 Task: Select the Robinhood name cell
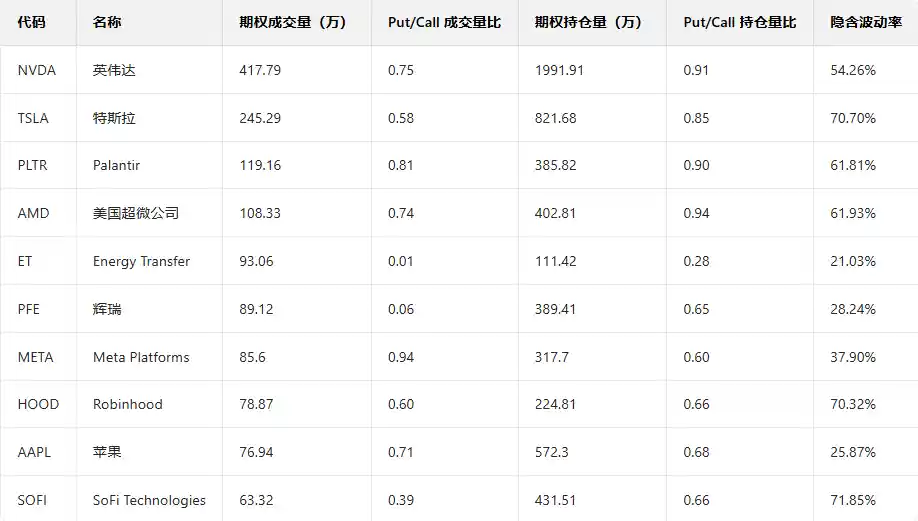[x=128, y=404]
